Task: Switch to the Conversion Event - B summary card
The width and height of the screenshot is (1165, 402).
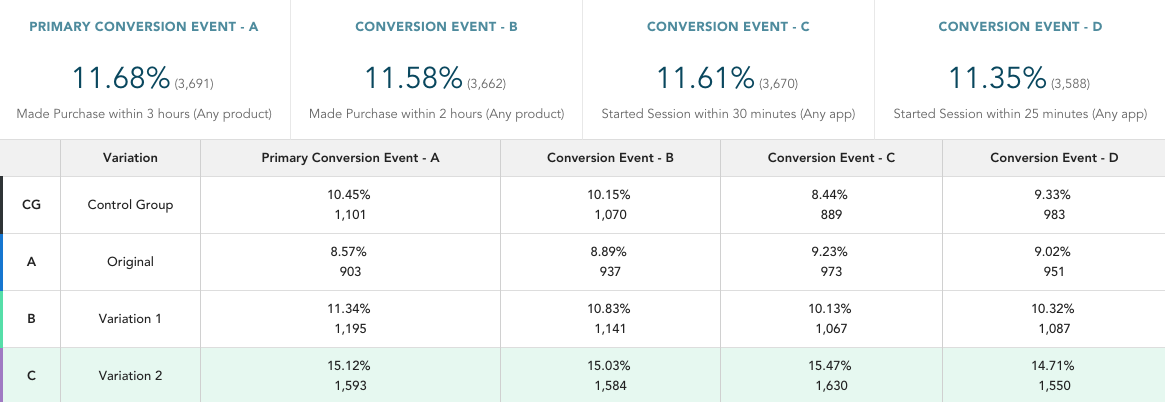Action: (x=436, y=70)
